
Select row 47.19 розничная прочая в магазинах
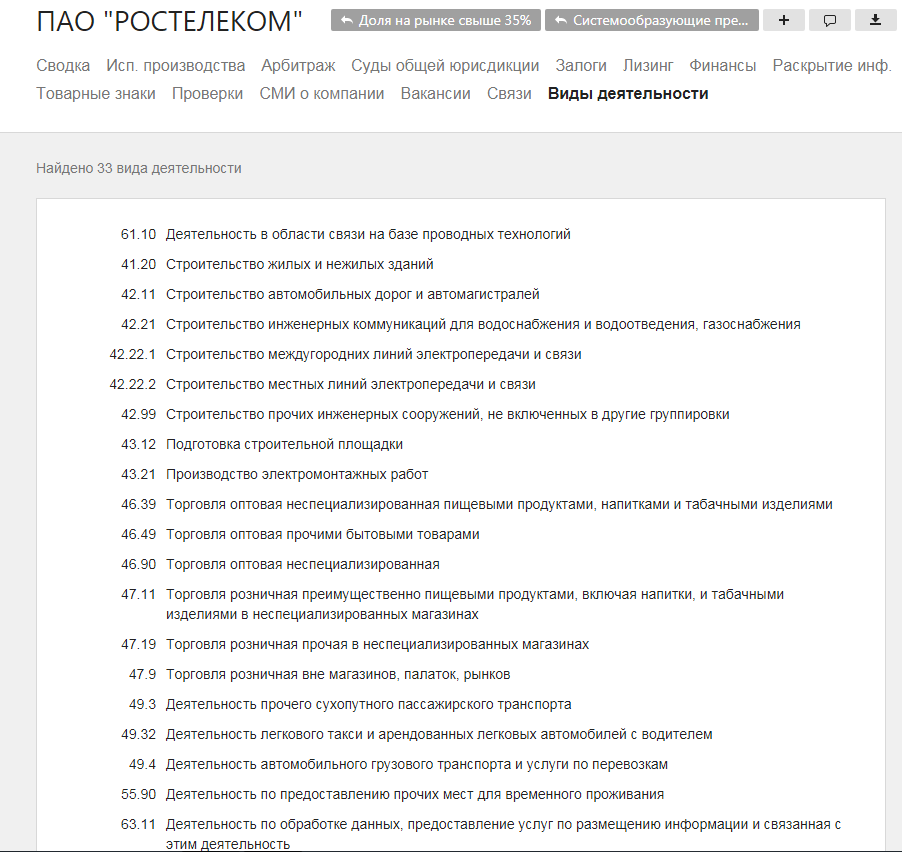click(355, 644)
